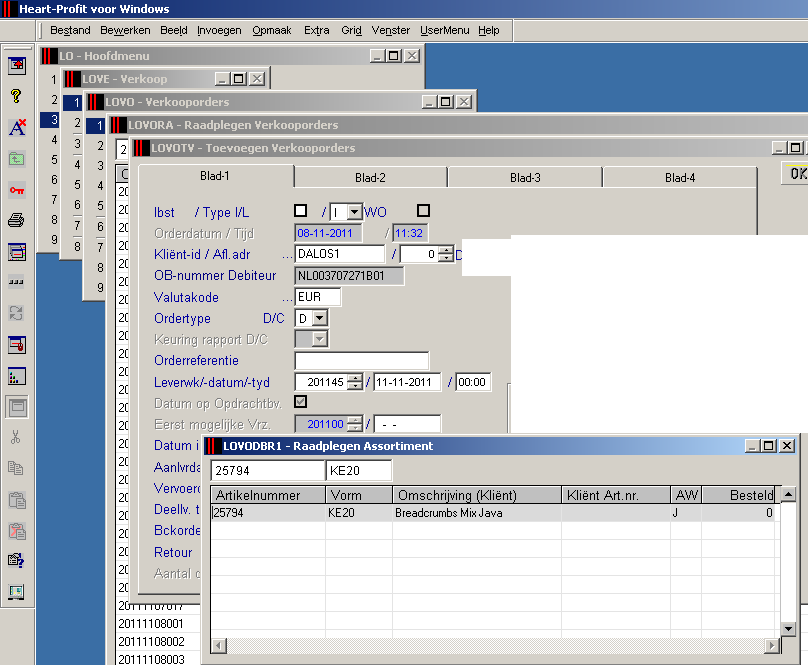The height and width of the screenshot is (665, 808).
Task: Open the Ordertype D/C dropdown
Action: point(319,318)
